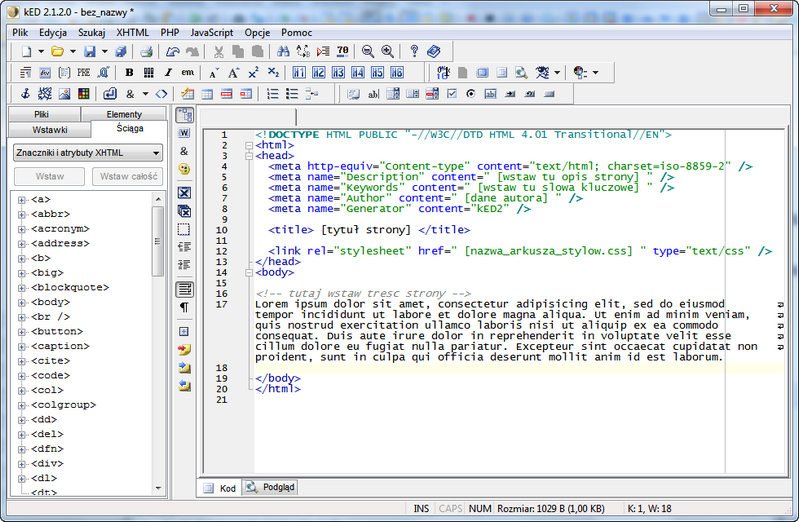The image size is (799, 522).
Task: Click the ampersand special character icon
Action: (x=130, y=94)
